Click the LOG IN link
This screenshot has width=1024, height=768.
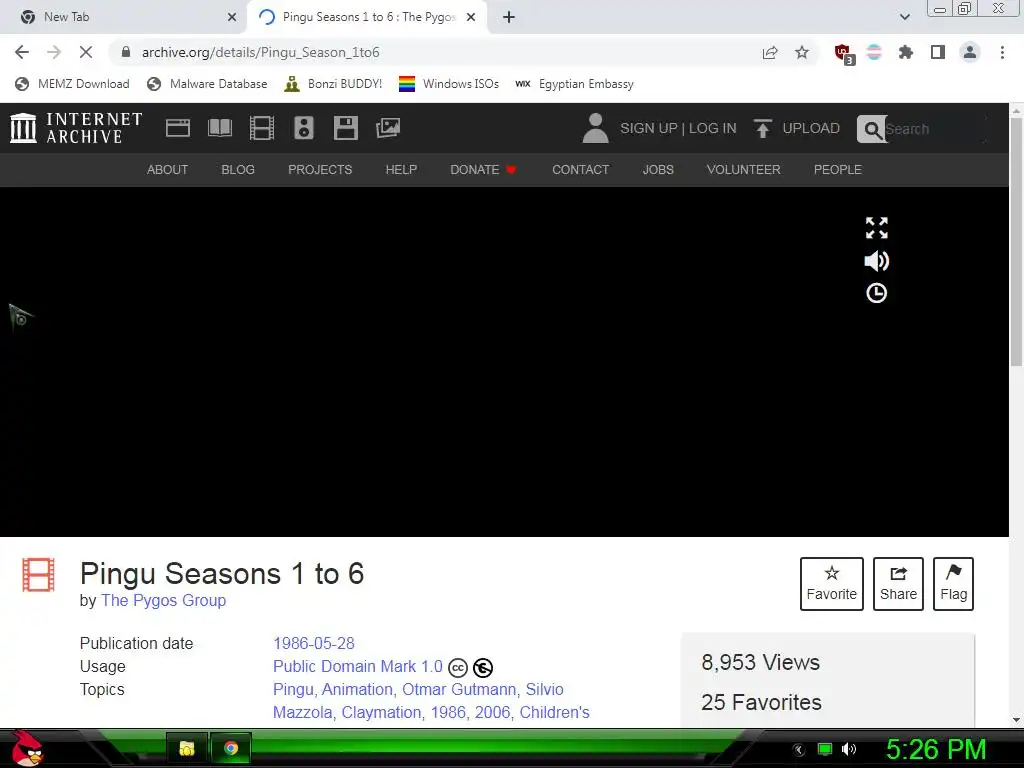click(712, 128)
